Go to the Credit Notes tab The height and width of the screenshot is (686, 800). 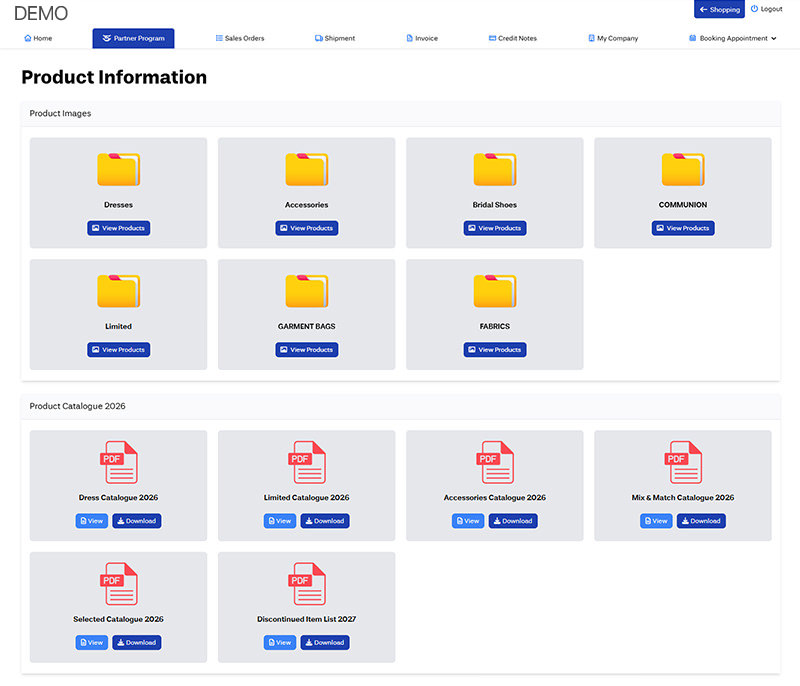pos(513,38)
